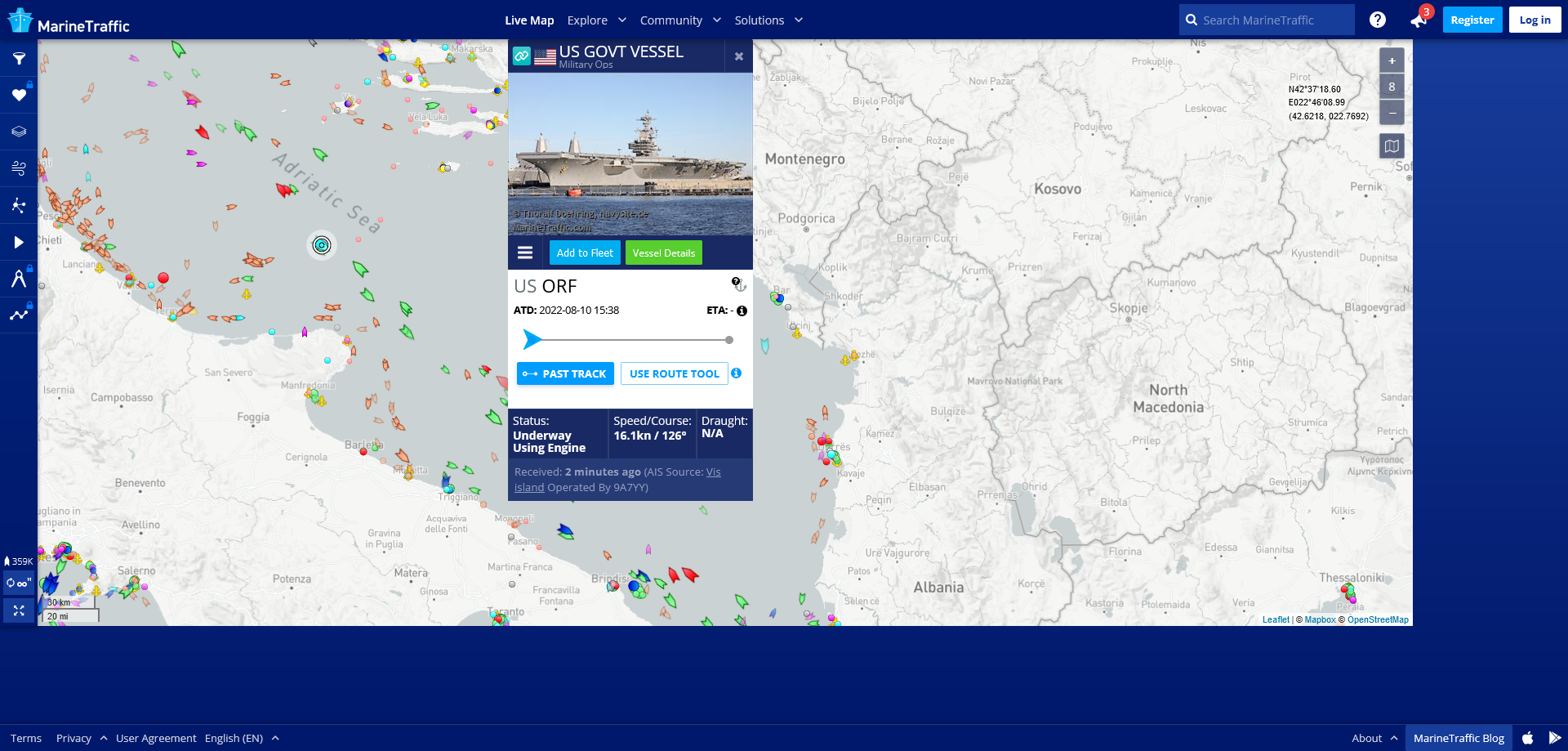Enter fullscreen map mode
Image resolution: width=1568 pixels, height=751 pixels.
pyautogui.click(x=19, y=610)
